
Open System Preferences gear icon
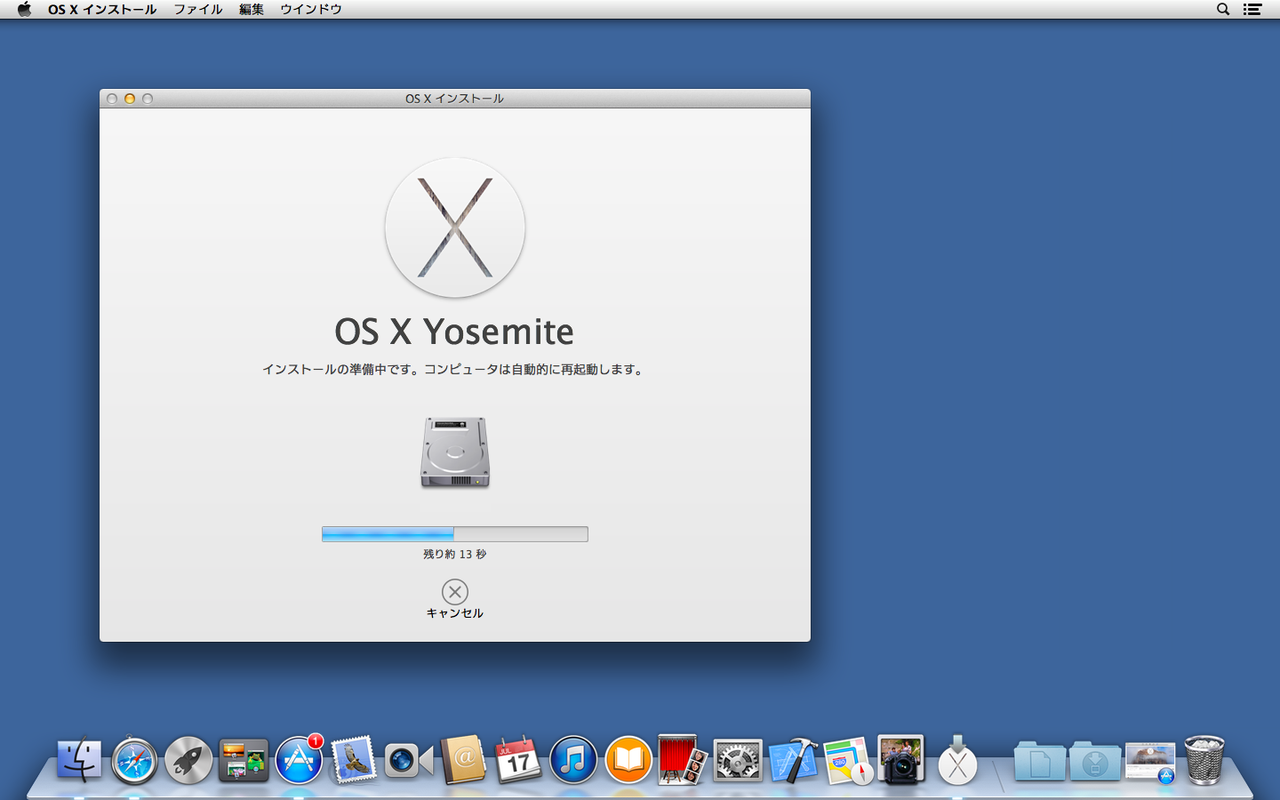(x=738, y=760)
